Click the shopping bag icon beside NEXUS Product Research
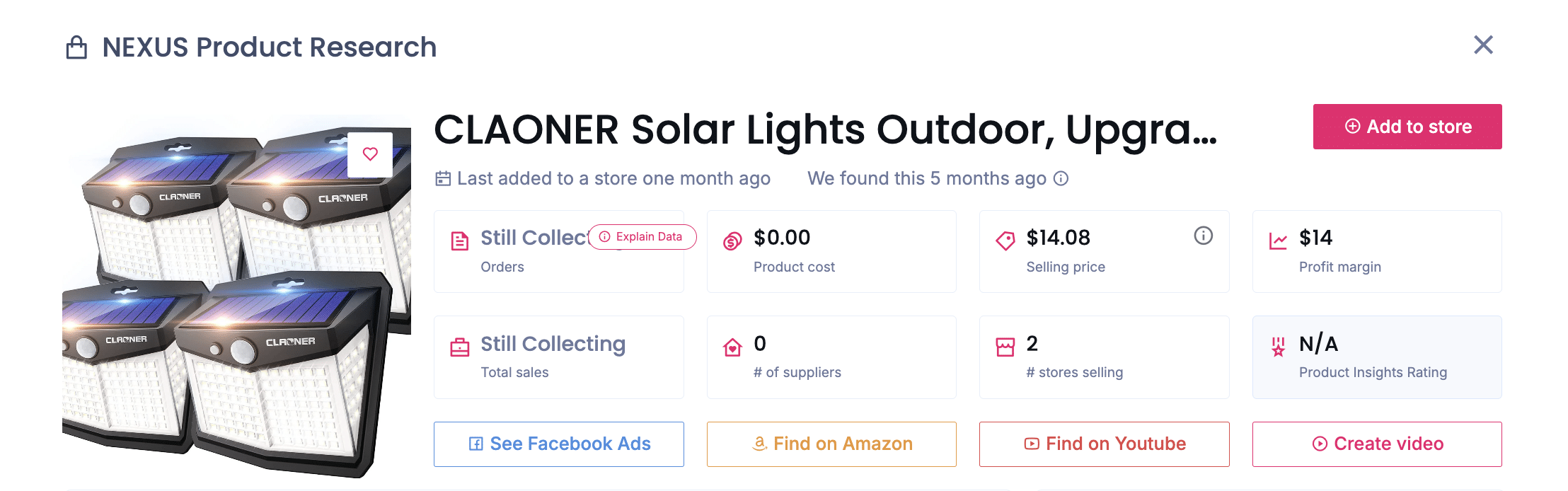This screenshot has height=491, width=1568. (76, 47)
